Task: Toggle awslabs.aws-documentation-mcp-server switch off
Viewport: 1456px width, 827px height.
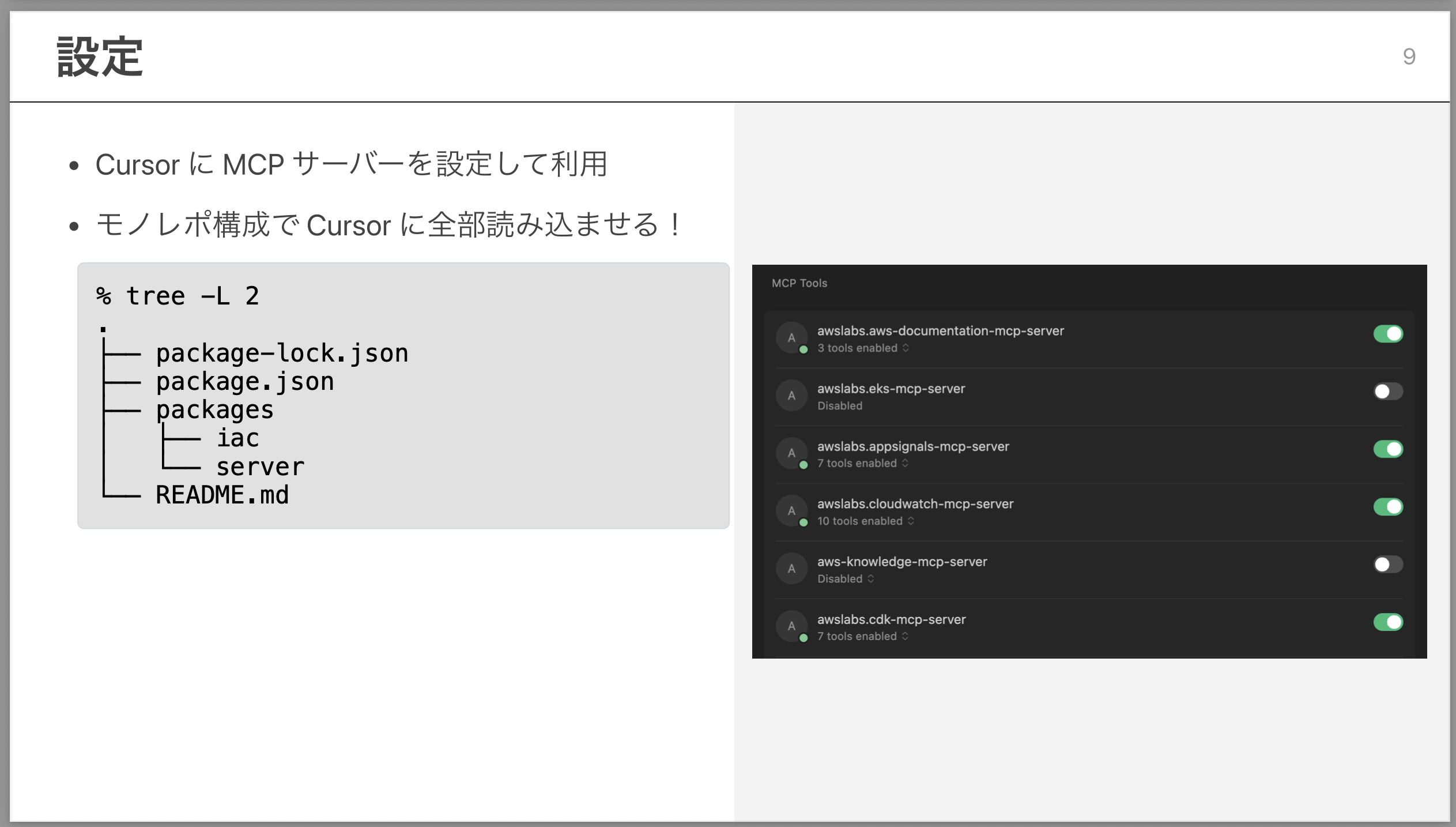Action: (x=1388, y=333)
